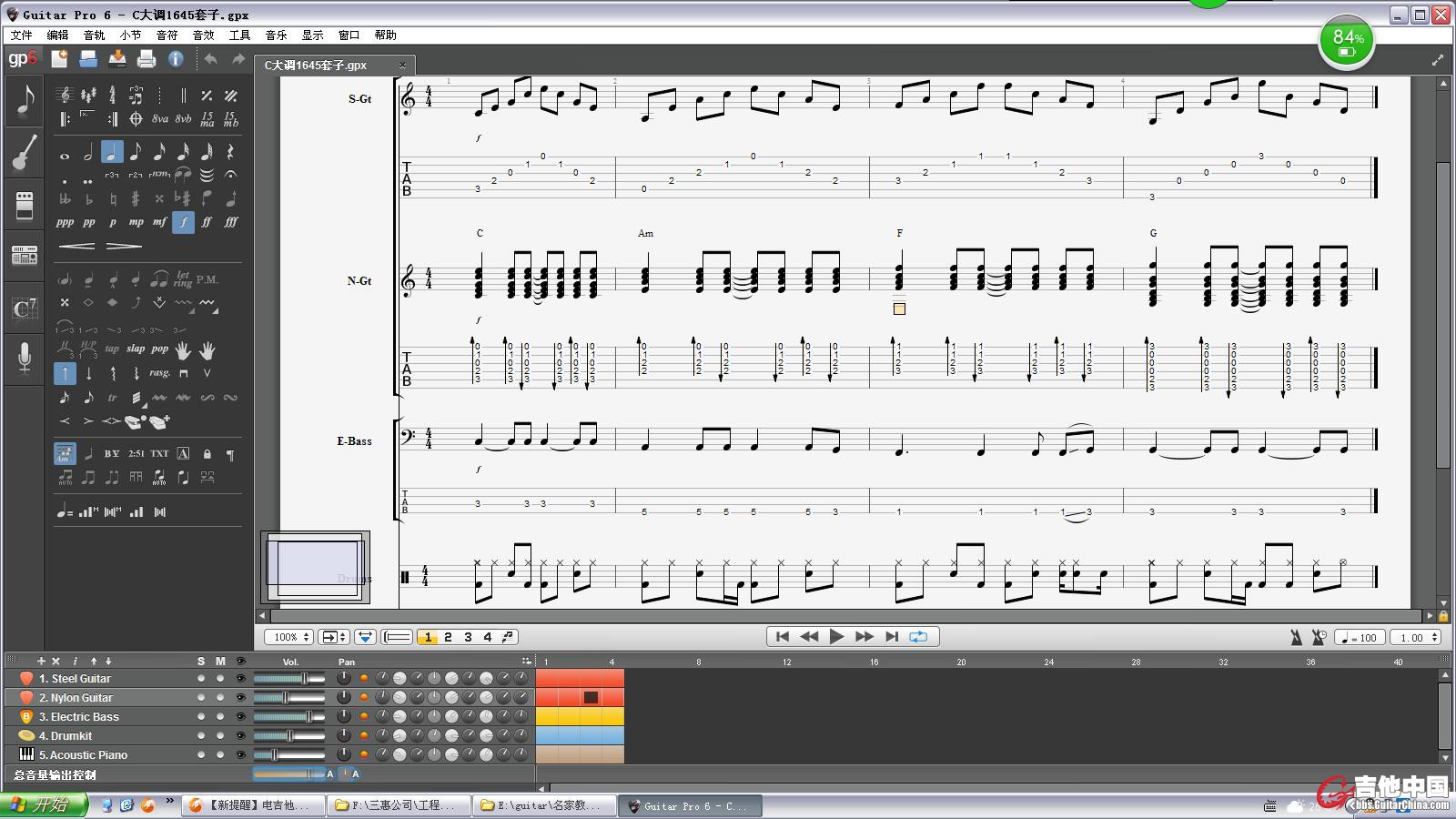Click the Windows 开始 start button

[44, 804]
